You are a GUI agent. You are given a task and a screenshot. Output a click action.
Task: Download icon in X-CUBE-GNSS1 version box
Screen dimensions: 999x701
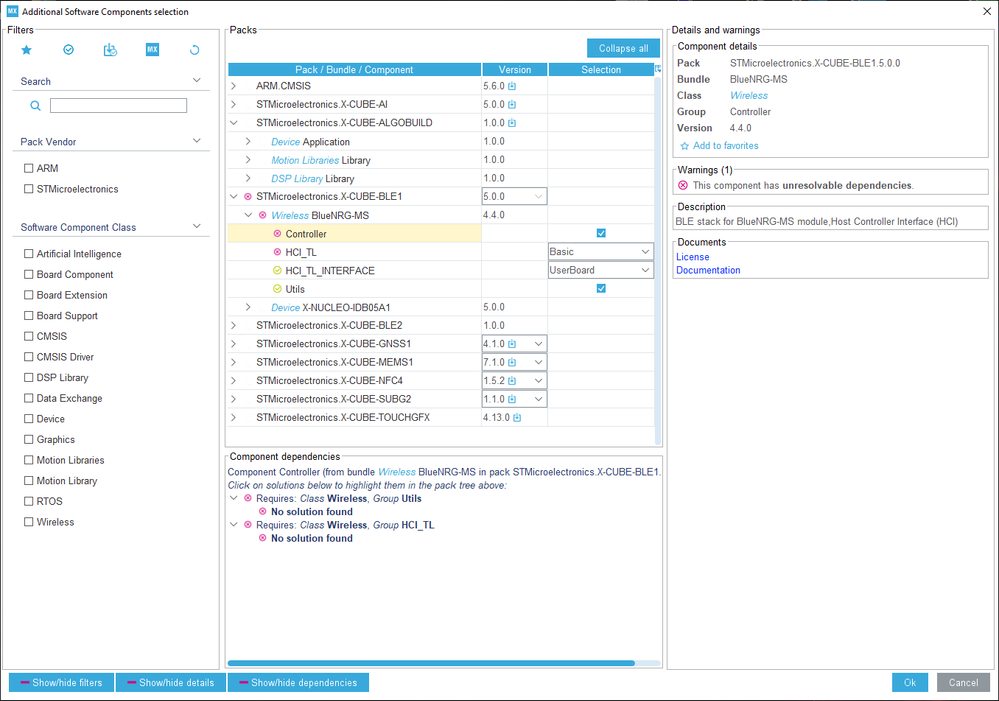tap(512, 344)
